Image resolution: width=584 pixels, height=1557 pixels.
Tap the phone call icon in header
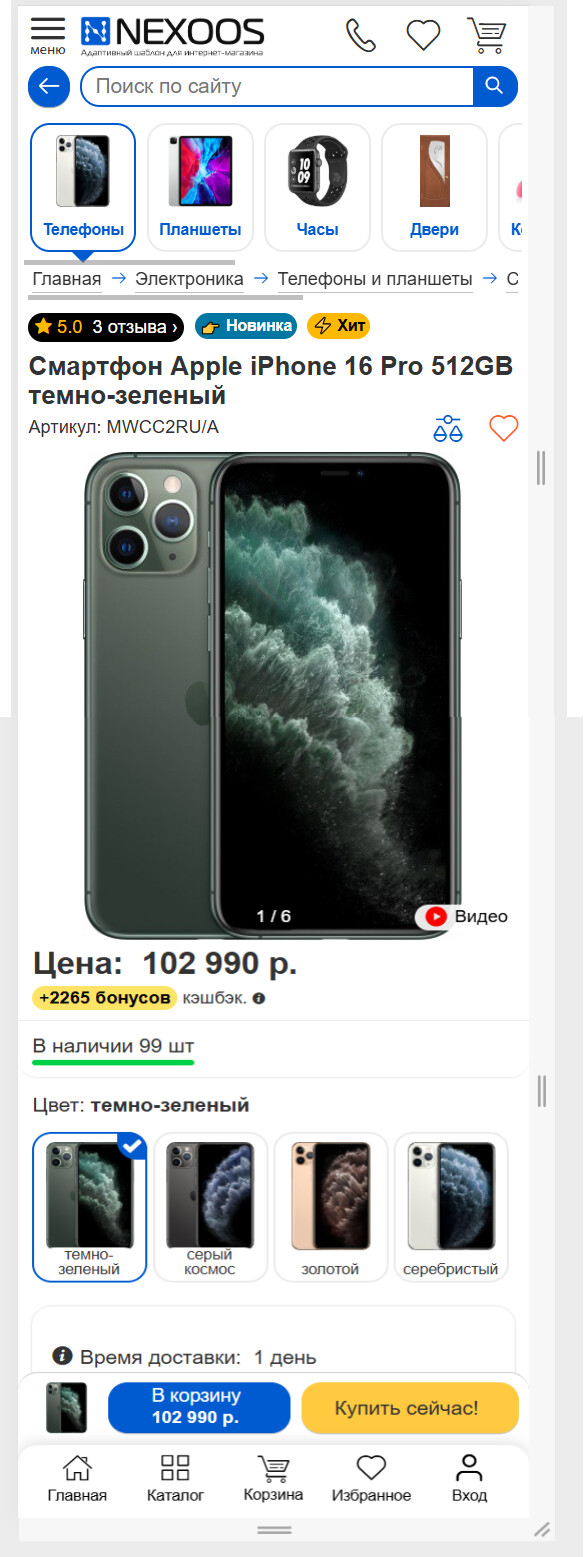pos(361,36)
